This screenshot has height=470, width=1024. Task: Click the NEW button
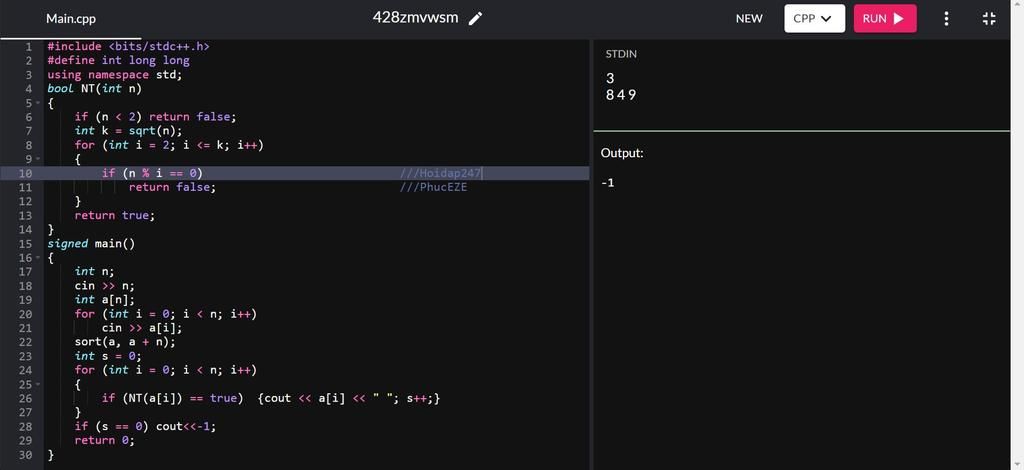pyautogui.click(x=749, y=18)
